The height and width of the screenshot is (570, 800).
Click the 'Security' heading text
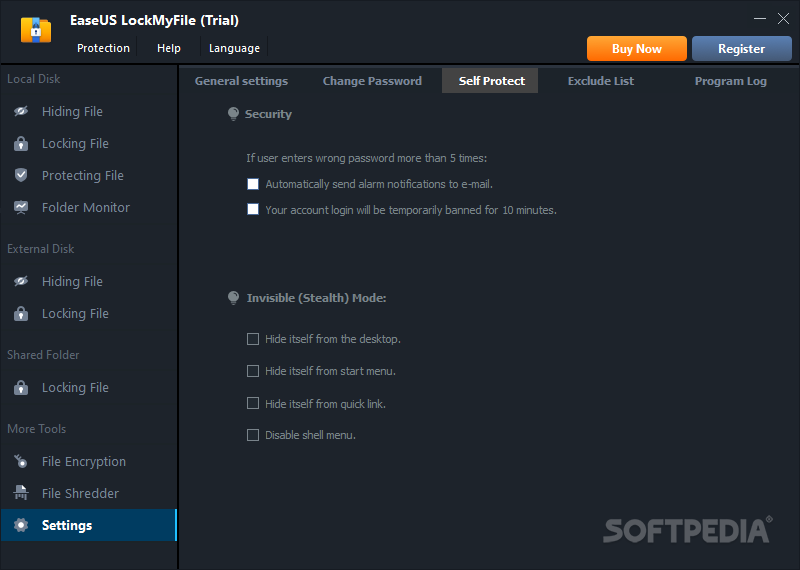coord(268,114)
